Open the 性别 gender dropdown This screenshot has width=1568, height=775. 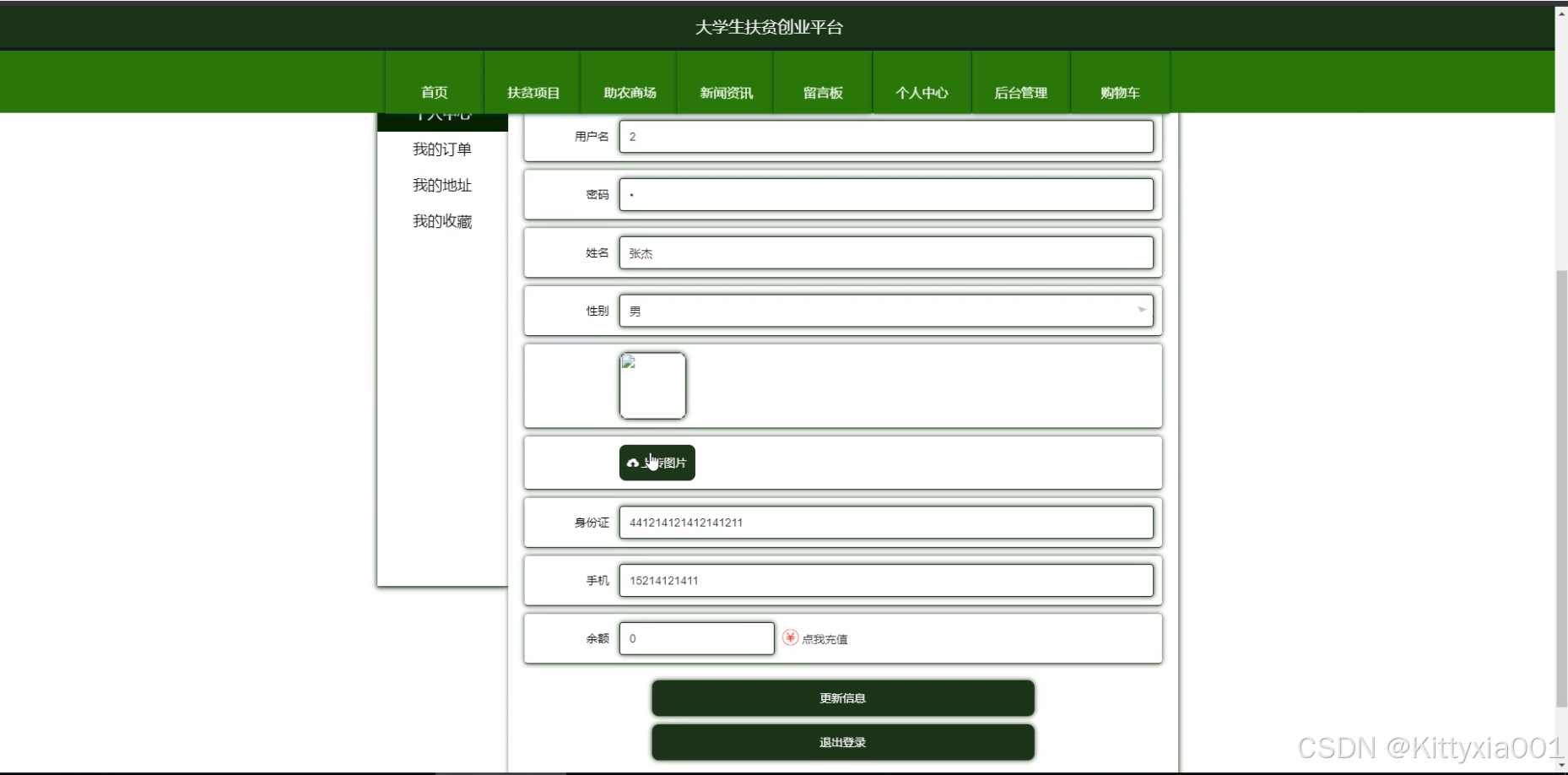tap(885, 310)
